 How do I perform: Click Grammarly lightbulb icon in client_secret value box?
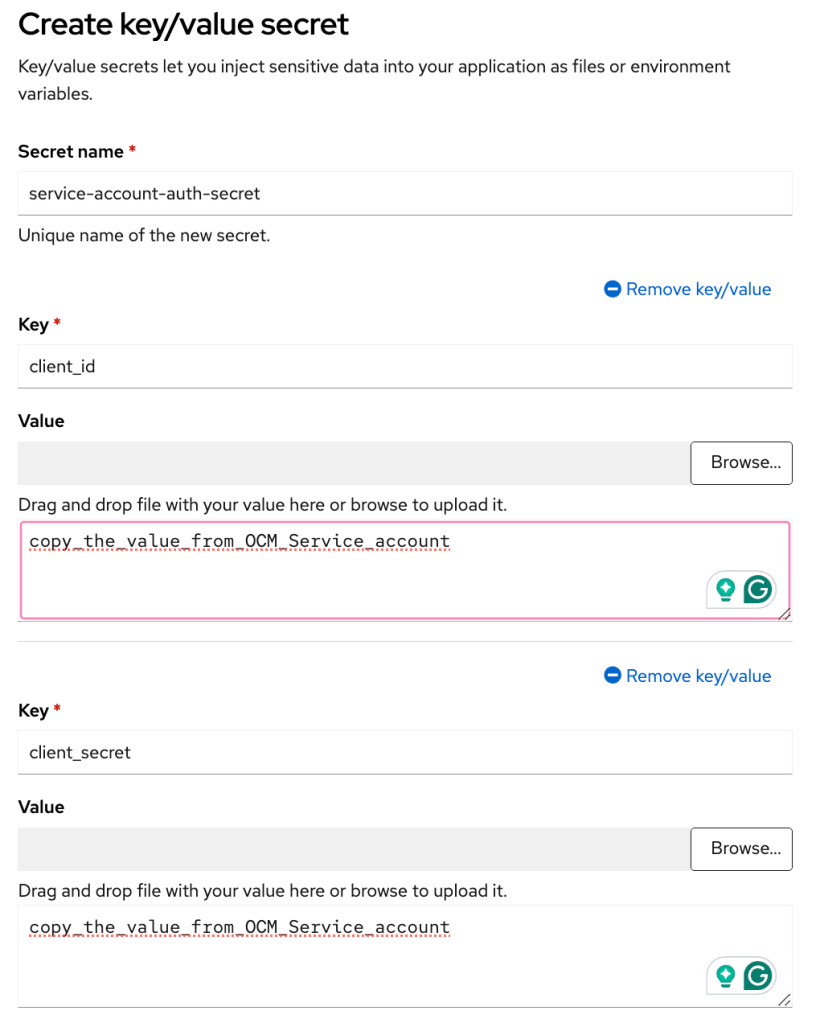click(x=726, y=976)
